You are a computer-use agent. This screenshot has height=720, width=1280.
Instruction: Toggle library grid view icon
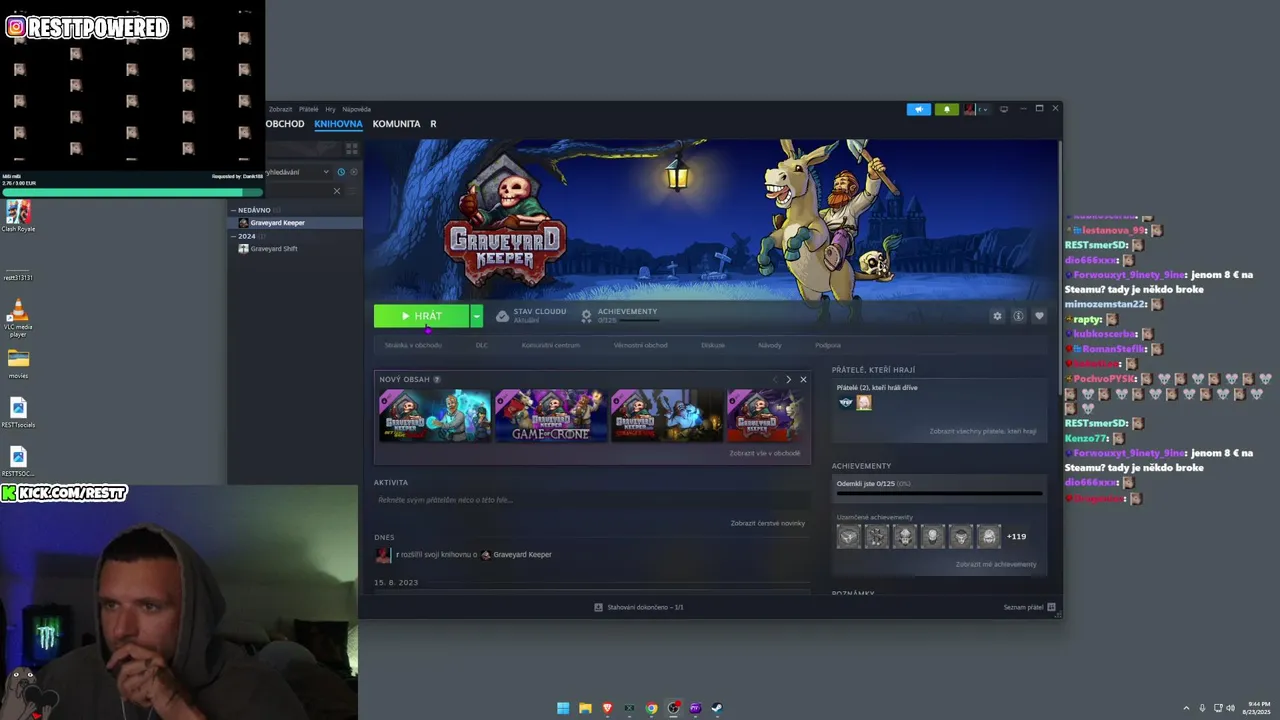coord(351,148)
